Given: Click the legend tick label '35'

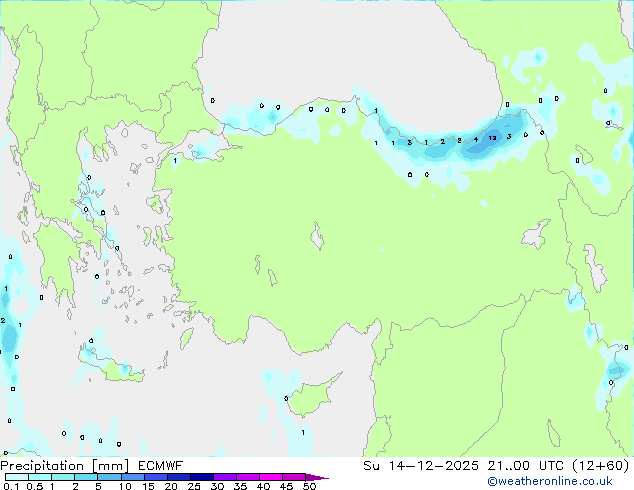Looking at the screenshot, I should (x=240, y=486).
